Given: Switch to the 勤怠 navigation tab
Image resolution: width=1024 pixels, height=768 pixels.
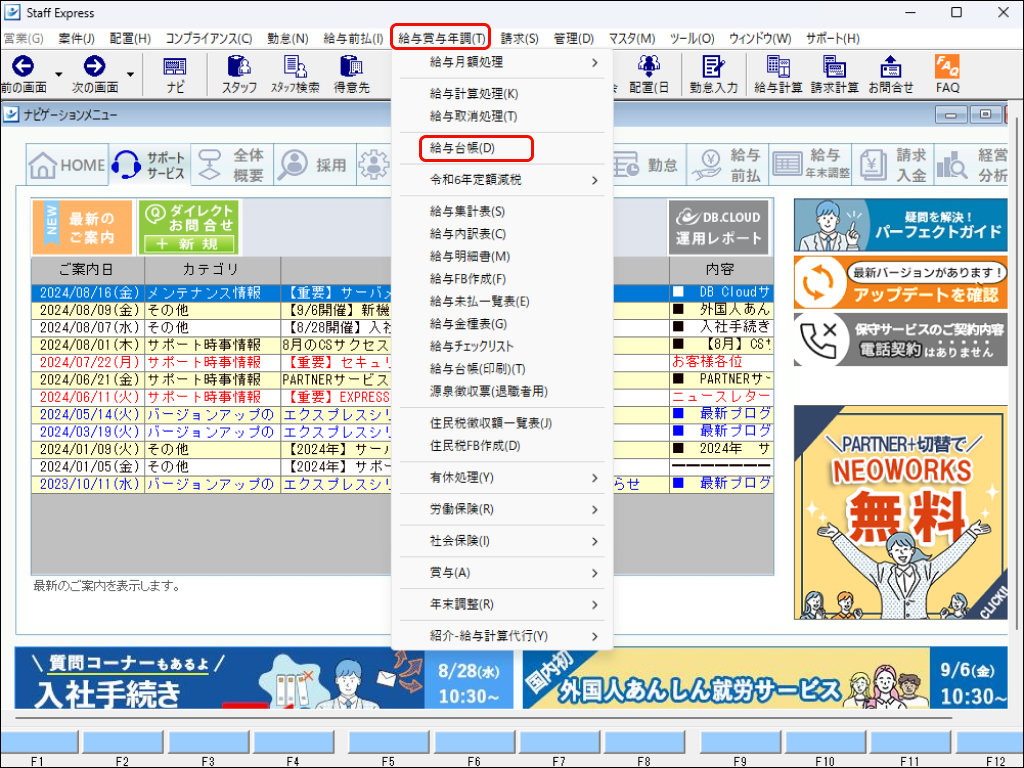Looking at the screenshot, I should click(x=648, y=165).
